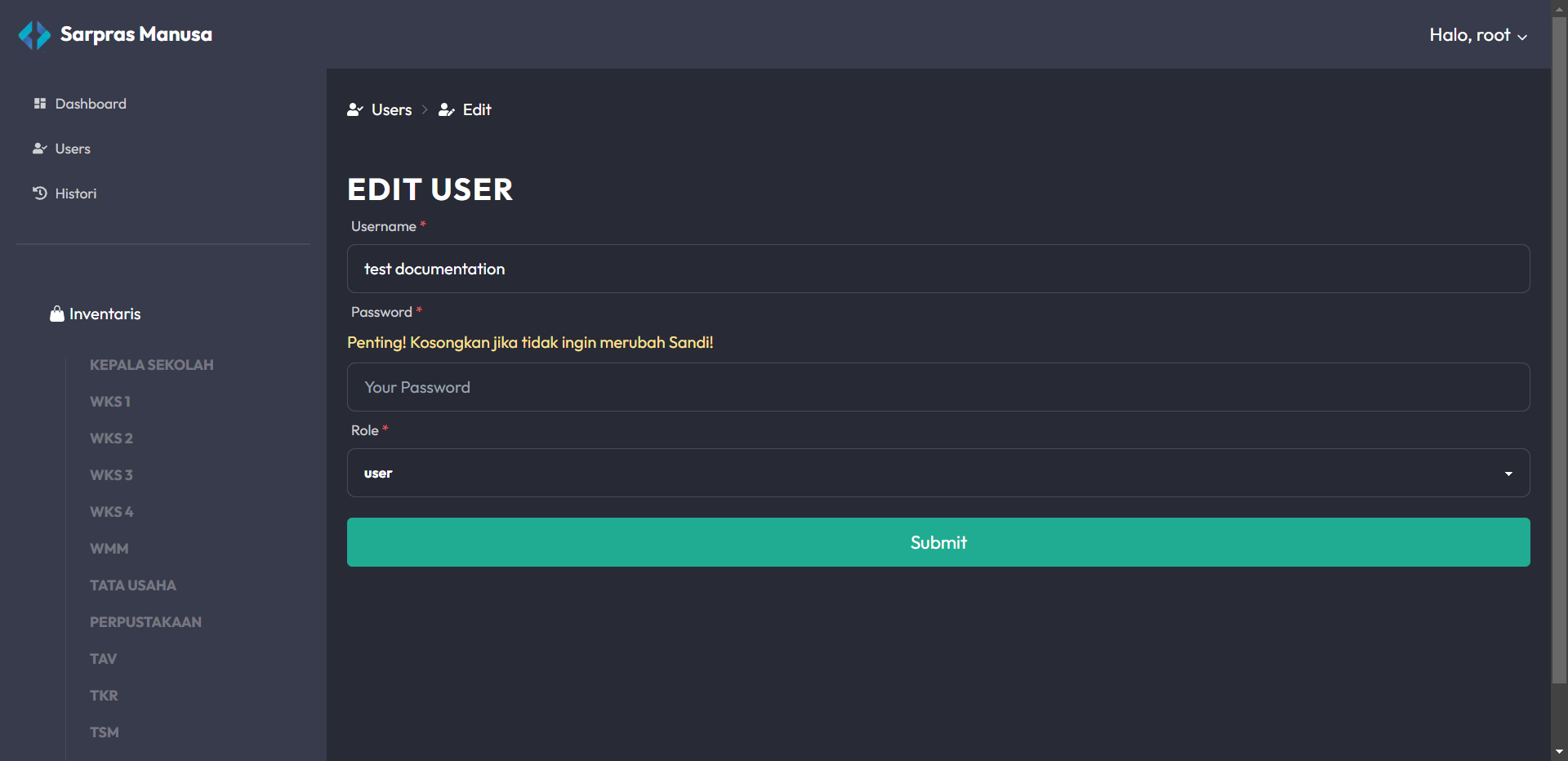This screenshot has width=1568, height=761.
Task: Select KEPALA SEKOLAH inventory item
Action: [x=152, y=365]
